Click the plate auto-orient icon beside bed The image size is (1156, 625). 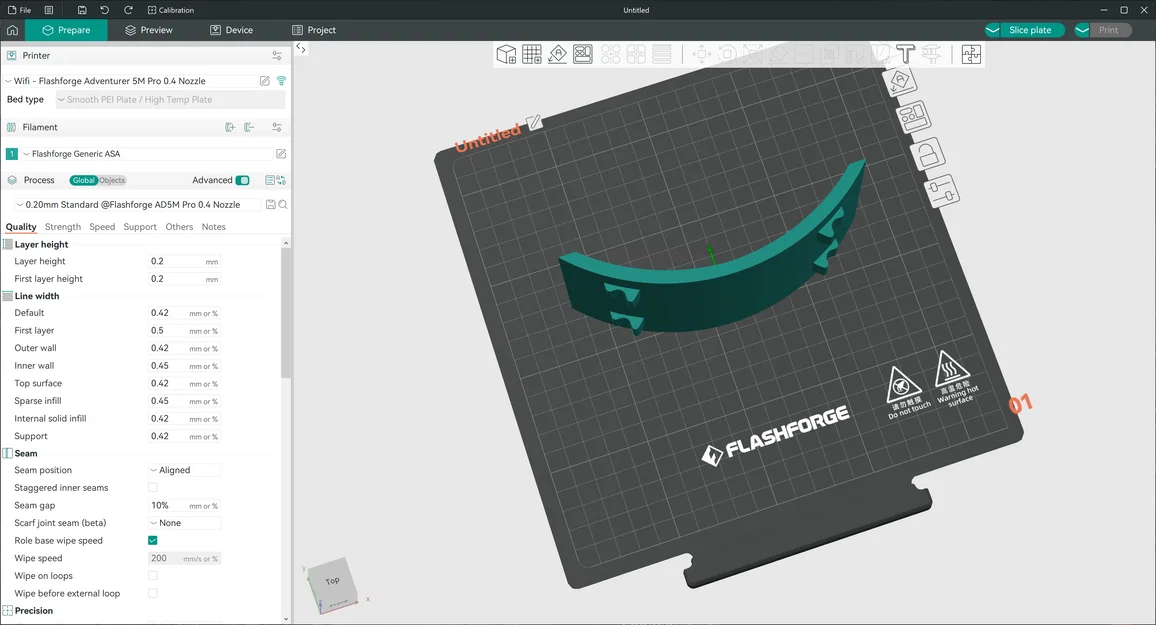901,82
